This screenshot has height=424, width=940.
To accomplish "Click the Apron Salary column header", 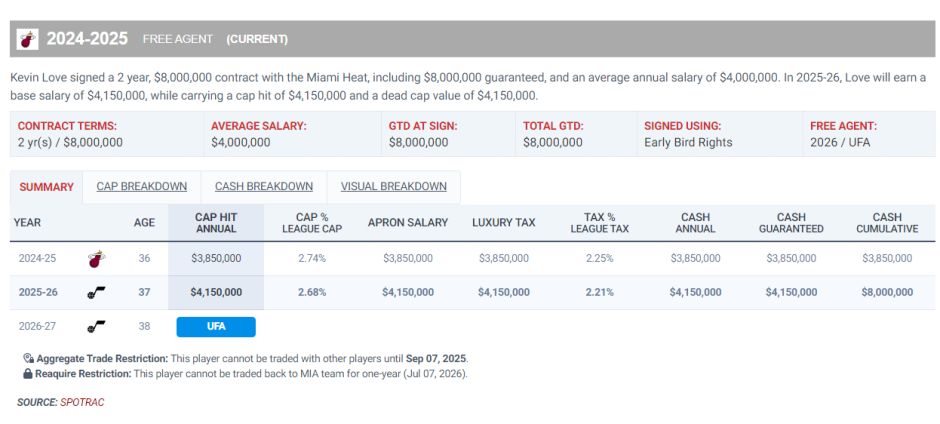I will click(408, 222).
